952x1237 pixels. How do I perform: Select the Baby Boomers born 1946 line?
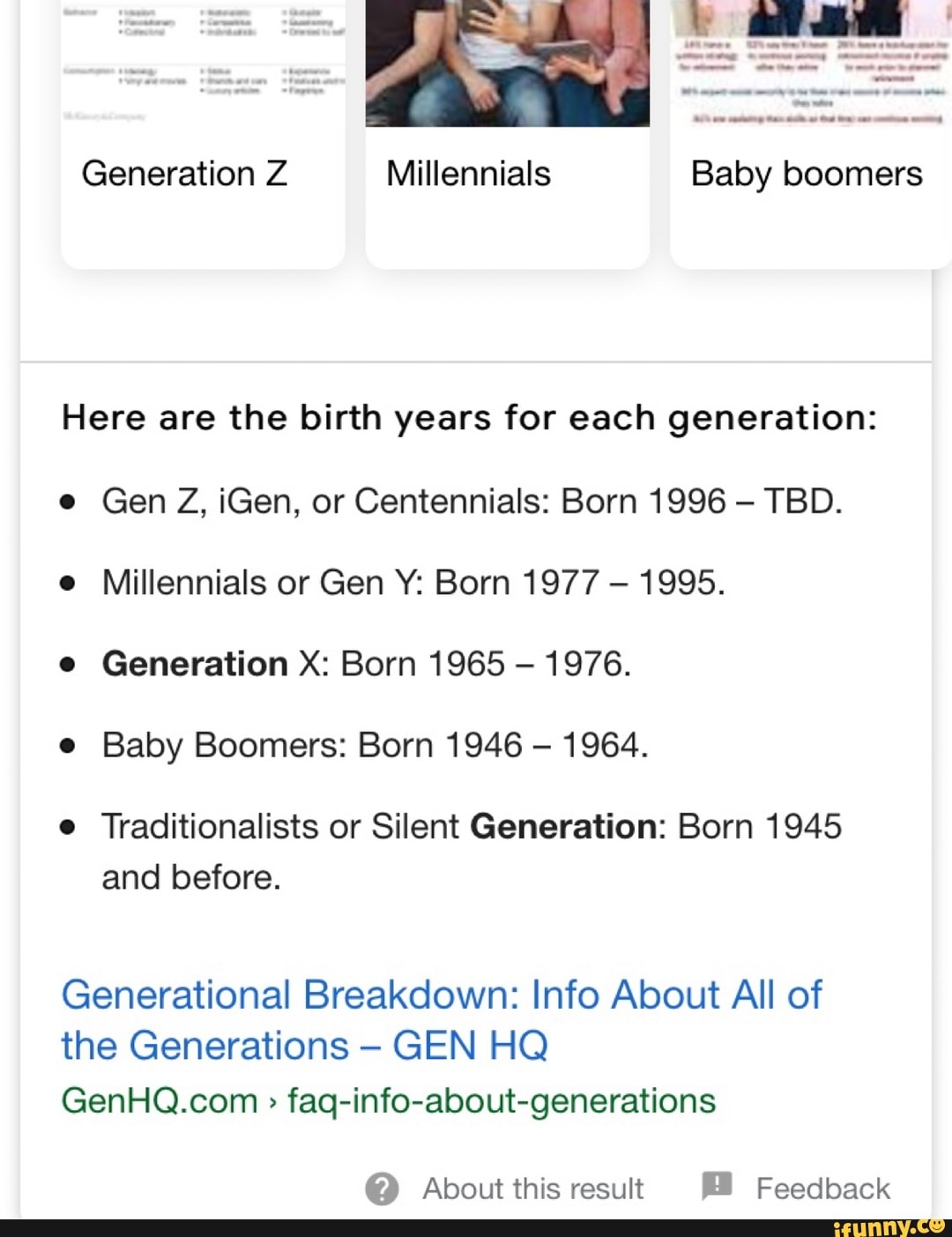pos(376,744)
